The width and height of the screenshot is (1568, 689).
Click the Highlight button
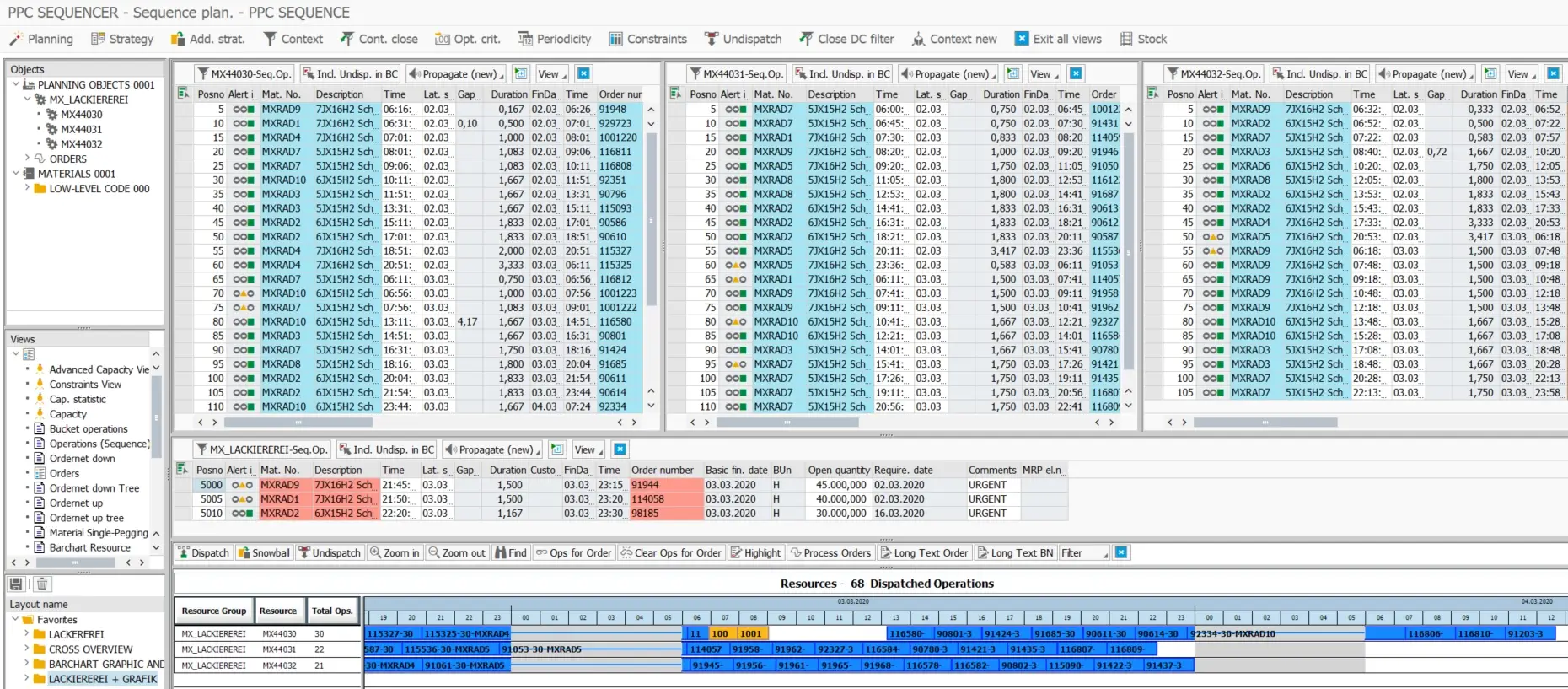(756, 553)
